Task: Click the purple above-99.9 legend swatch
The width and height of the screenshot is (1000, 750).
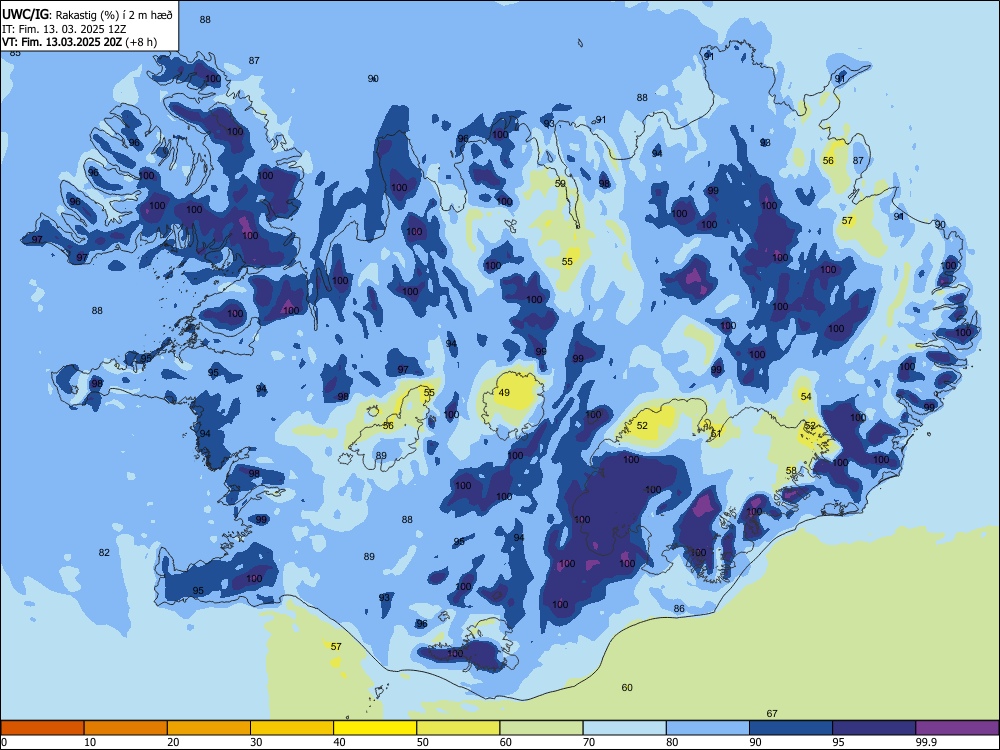Action: (957, 728)
